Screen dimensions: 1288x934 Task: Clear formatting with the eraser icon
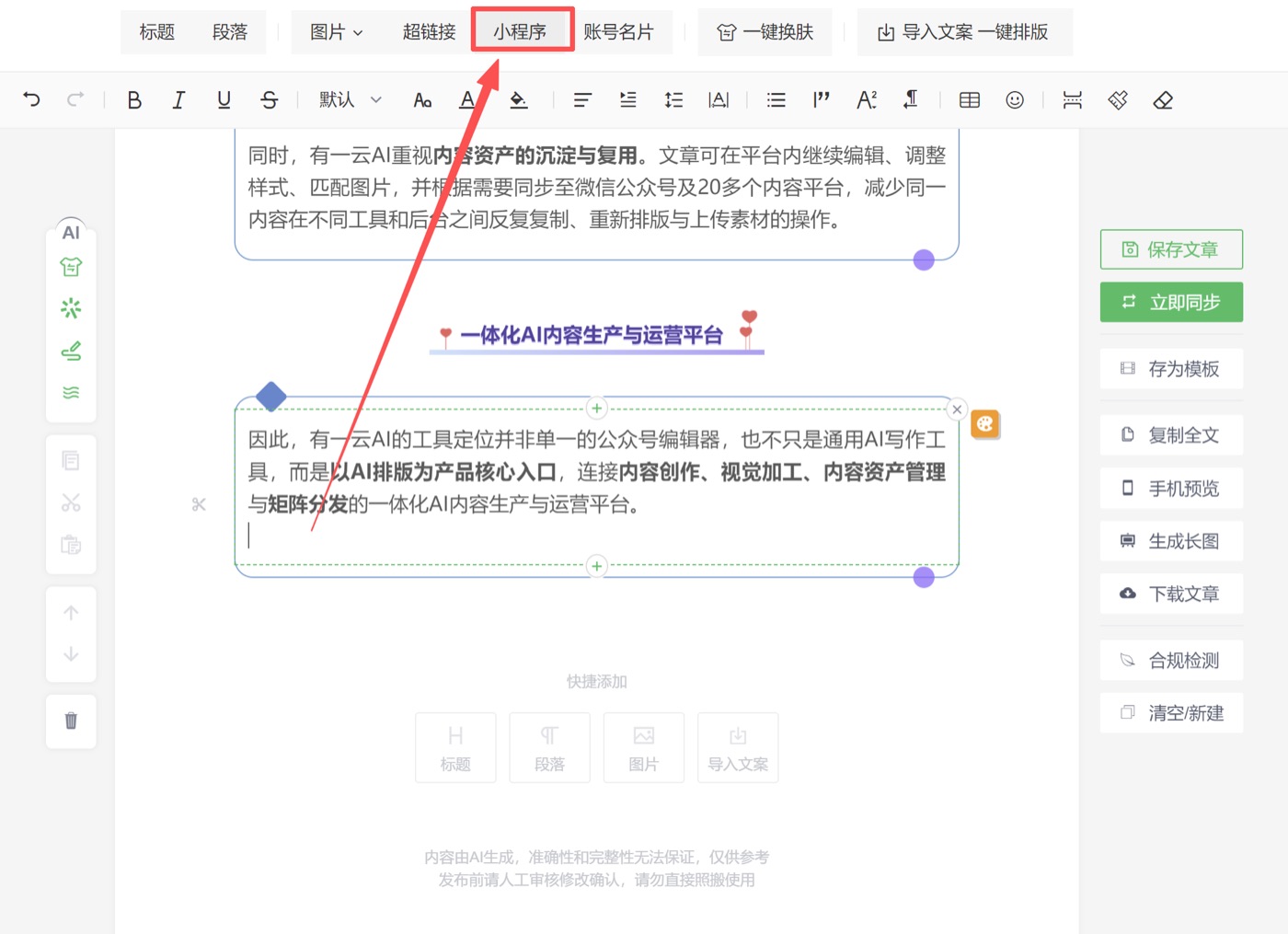tap(1163, 99)
